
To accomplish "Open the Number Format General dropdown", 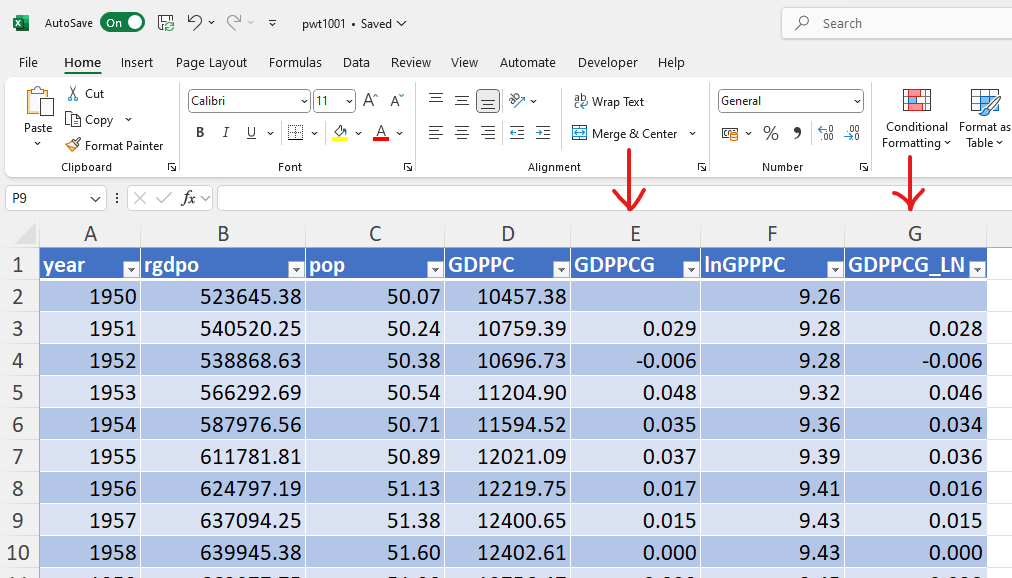I will point(857,101).
